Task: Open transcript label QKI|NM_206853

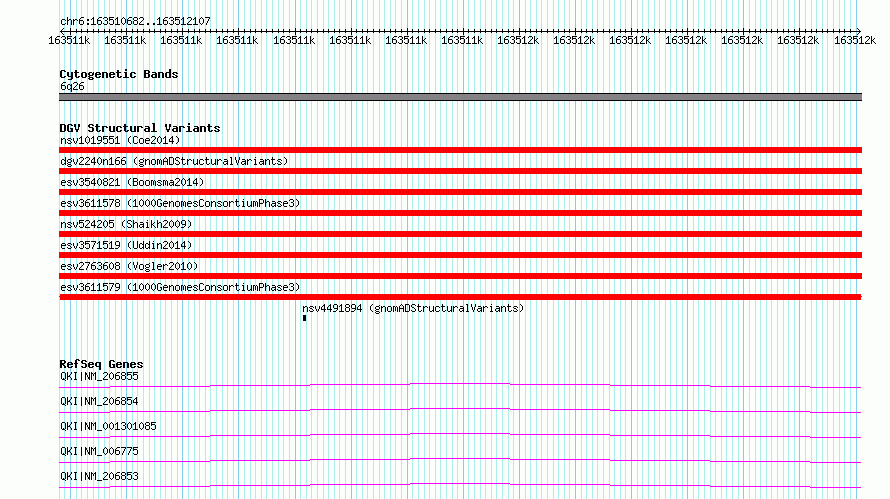Action: tap(99, 476)
